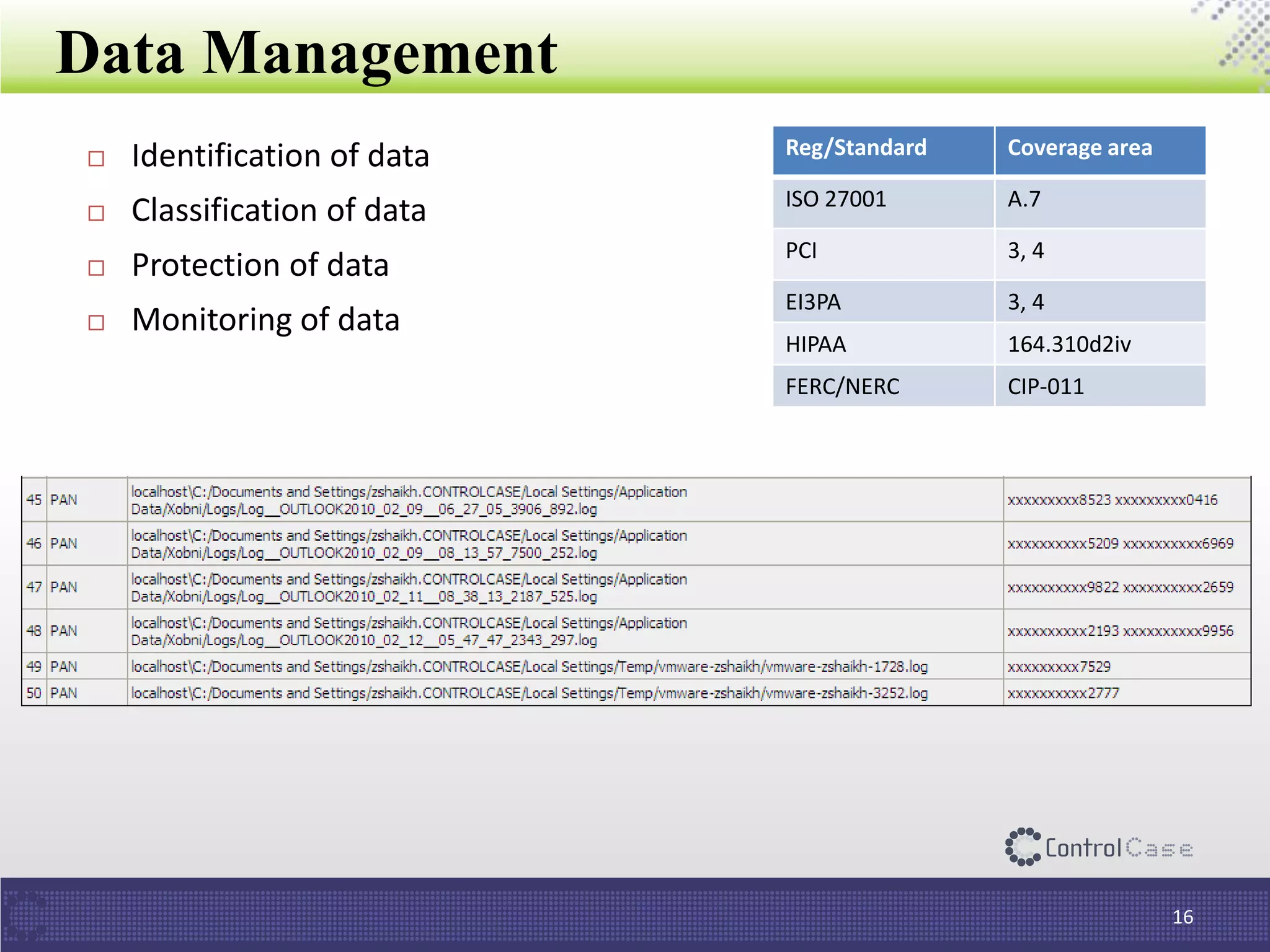The image size is (1270, 952).
Task: Click masked value 'xxxxxxxxx7529'
Action: [x=1059, y=667]
